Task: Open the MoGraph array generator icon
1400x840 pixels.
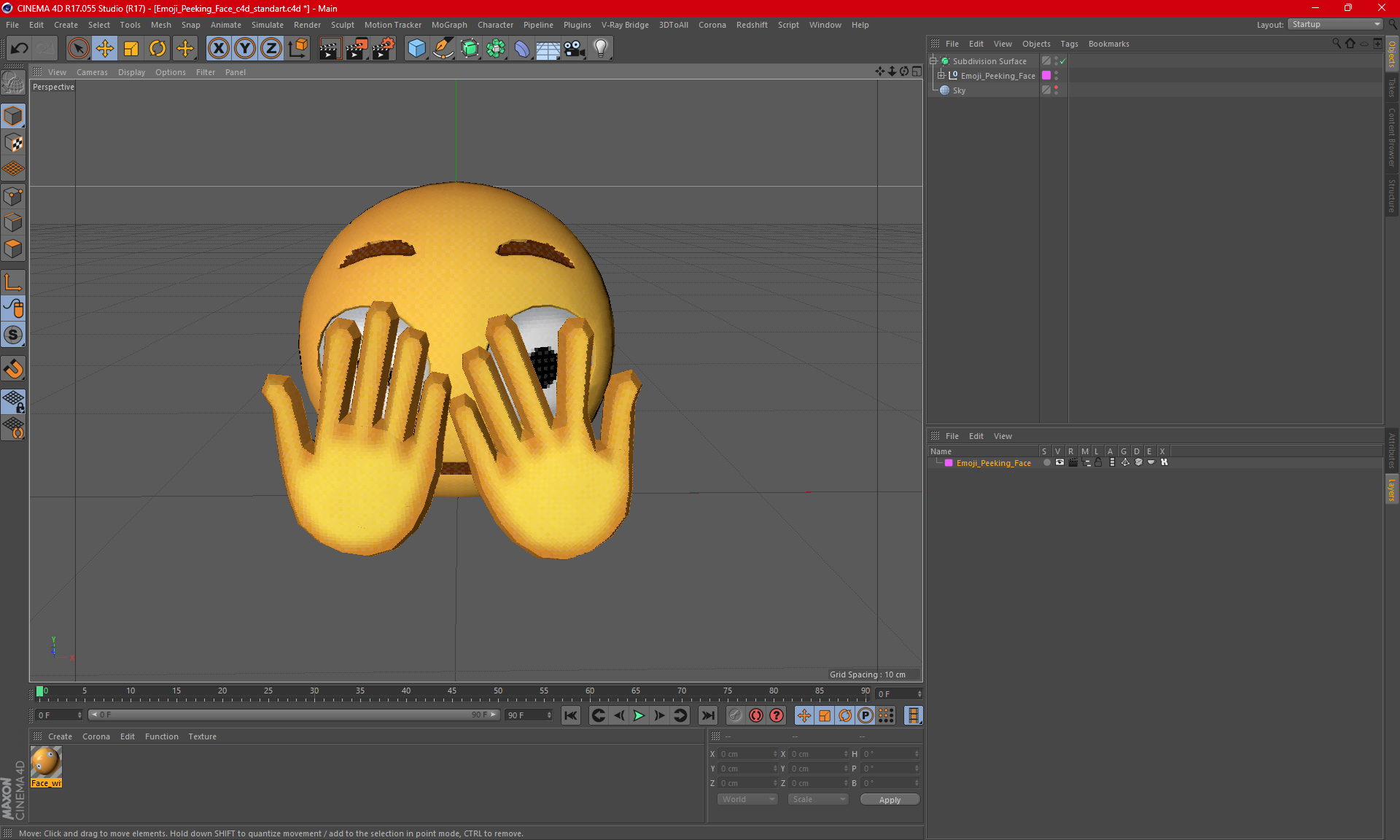Action: tap(496, 48)
